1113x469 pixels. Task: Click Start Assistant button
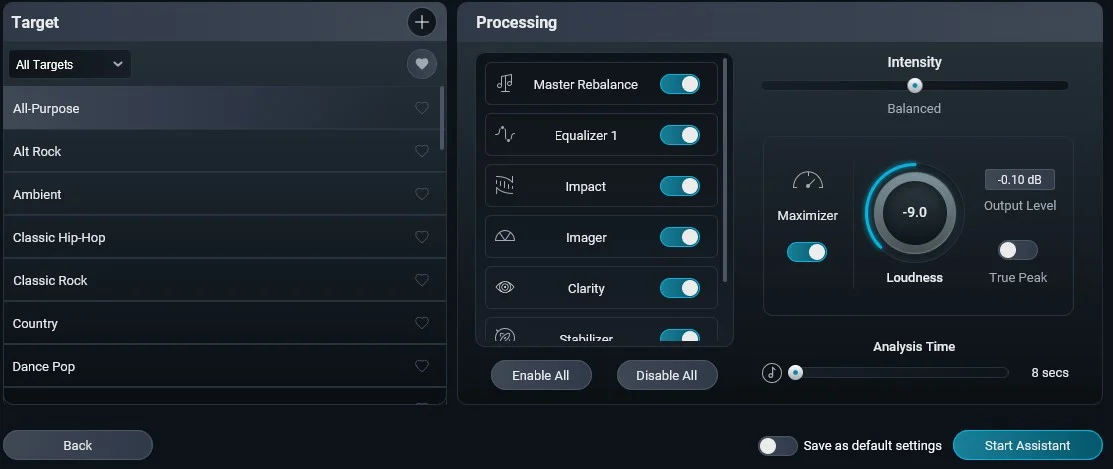[1027, 446]
